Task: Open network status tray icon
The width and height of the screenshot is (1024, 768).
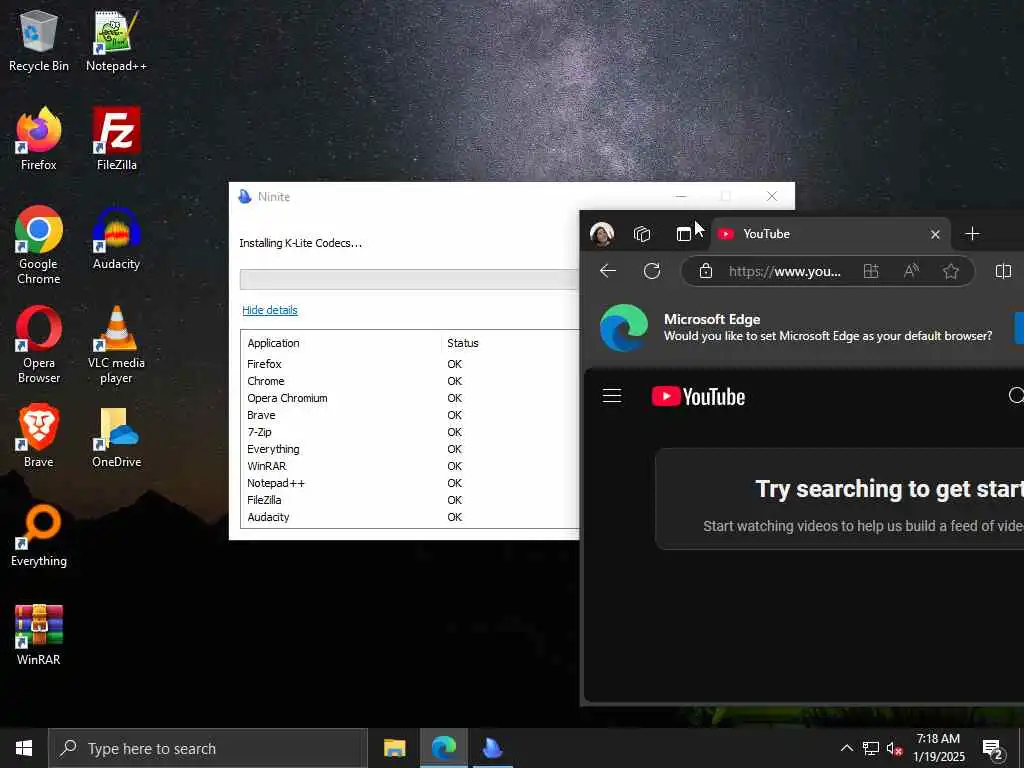Action: coord(871,748)
